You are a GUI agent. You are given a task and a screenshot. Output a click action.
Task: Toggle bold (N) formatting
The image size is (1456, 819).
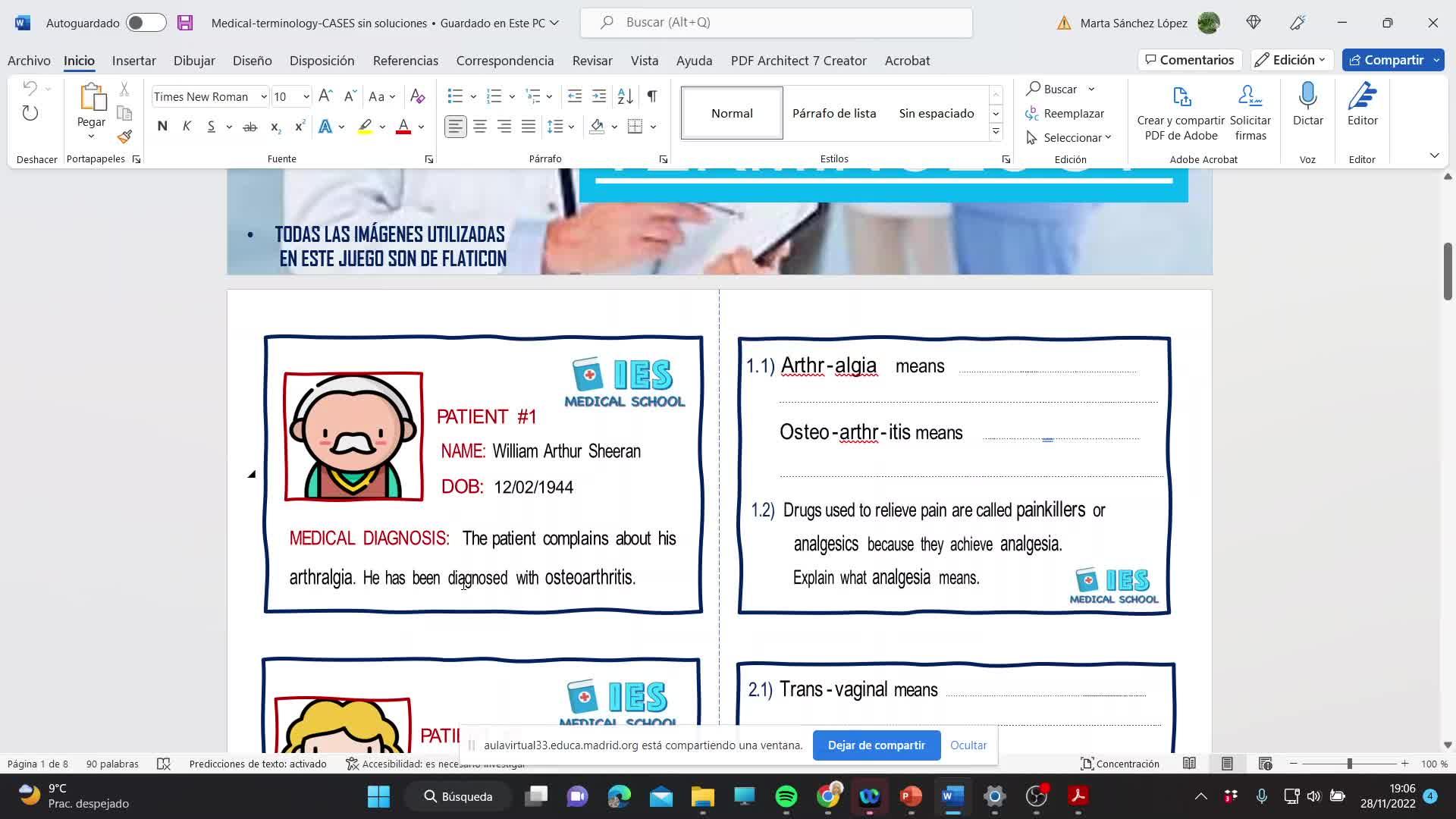click(x=162, y=127)
